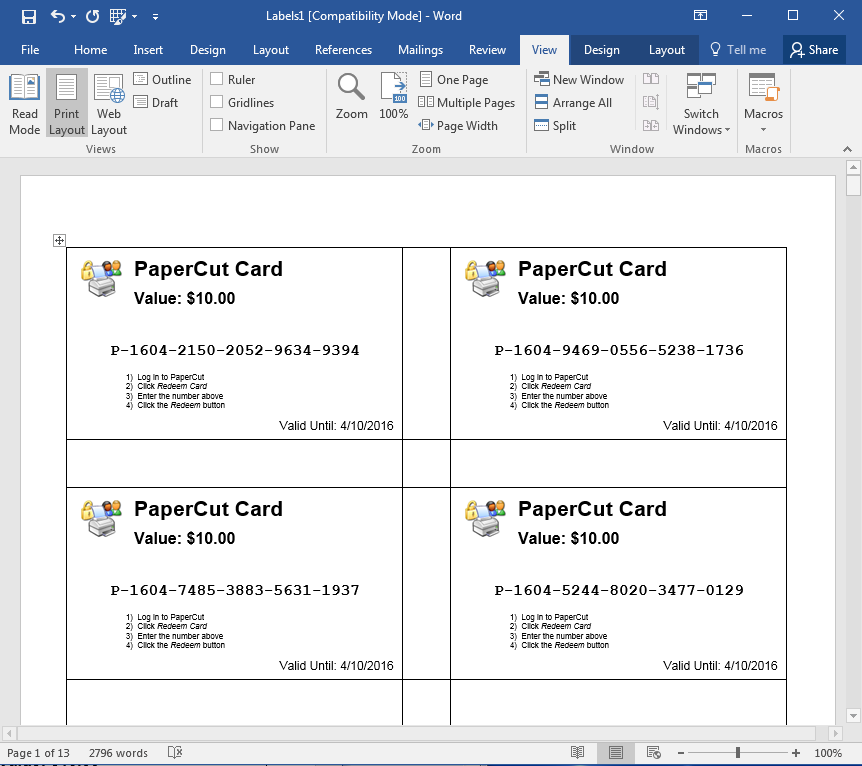Screen dimensions: 862x766
Task: Collapse the ribbon with the chevron
Action: click(847, 149)
